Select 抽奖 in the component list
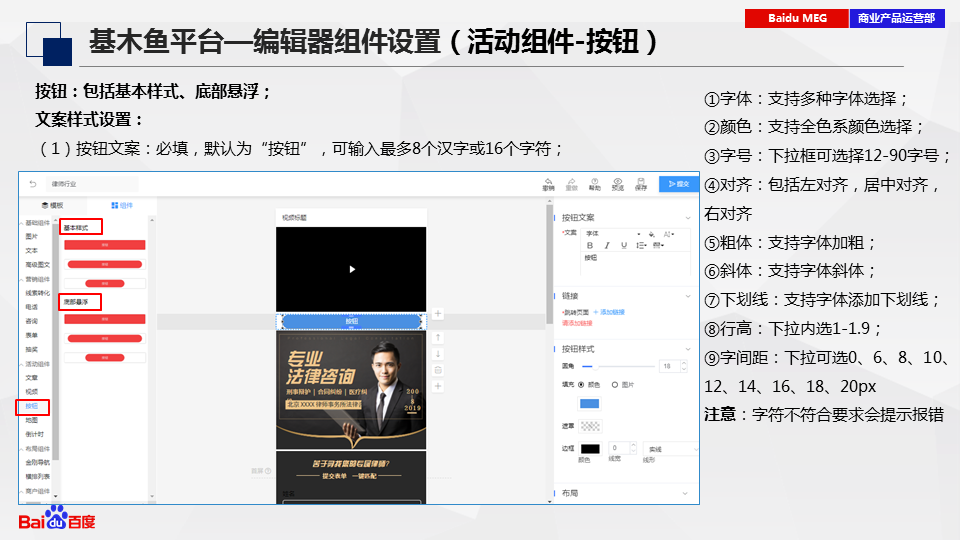Viewport: 960px width, 540px height. point(32,349)
